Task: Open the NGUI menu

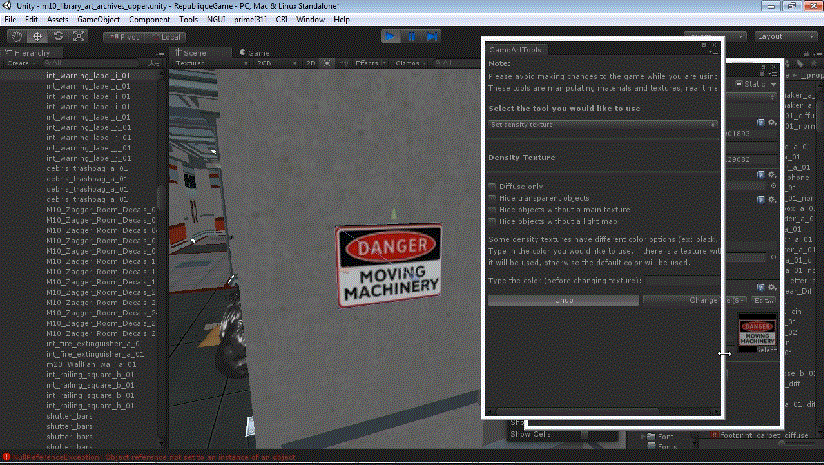Action: pyautogui.click(x=216, y=19)
